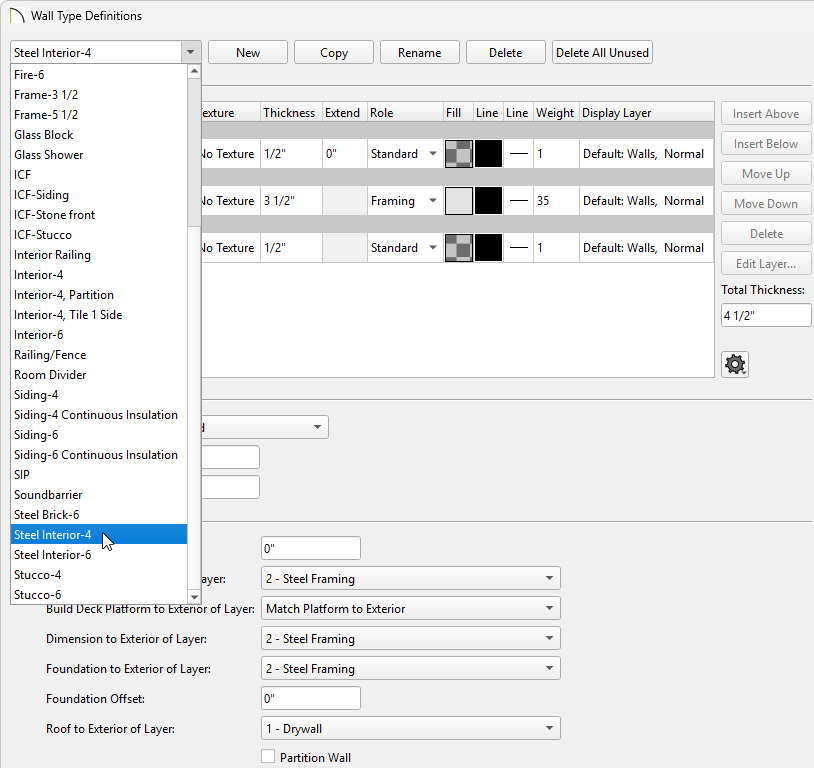Click the Copy button

click(334, 52)
